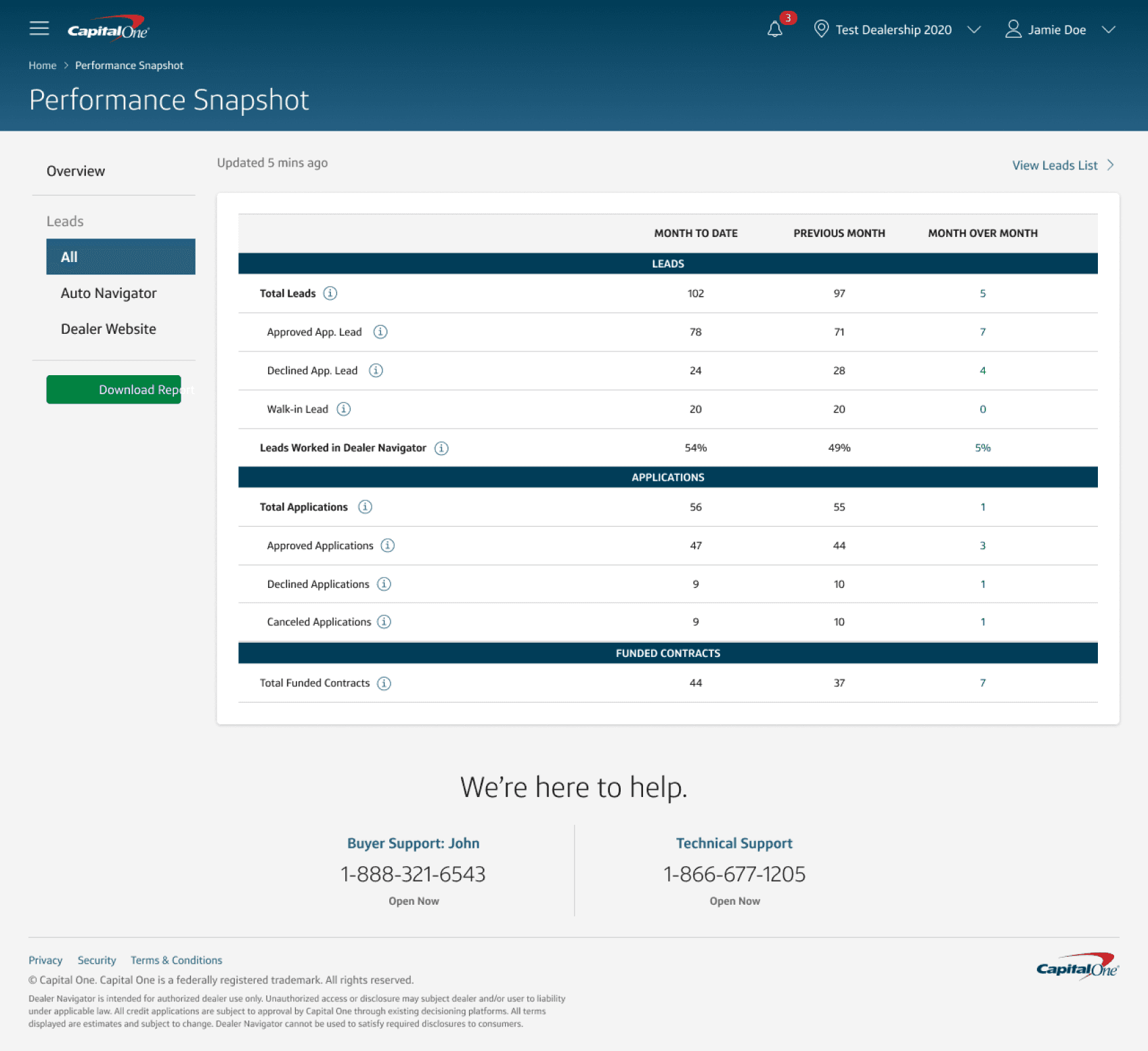This screenshot has height=1051, width=1148.
Task: Click Total Funded Contracts month-to-date value 44
Action: [696, 683]
